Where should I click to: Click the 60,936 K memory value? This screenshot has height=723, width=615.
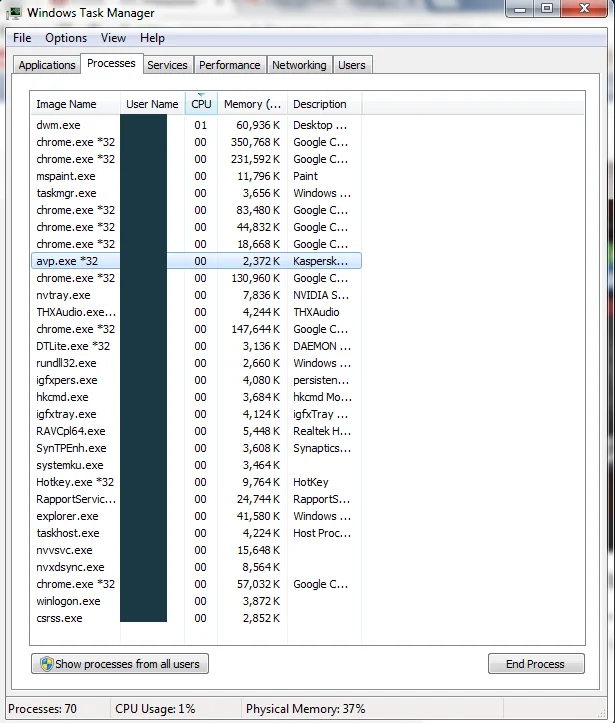258,125
